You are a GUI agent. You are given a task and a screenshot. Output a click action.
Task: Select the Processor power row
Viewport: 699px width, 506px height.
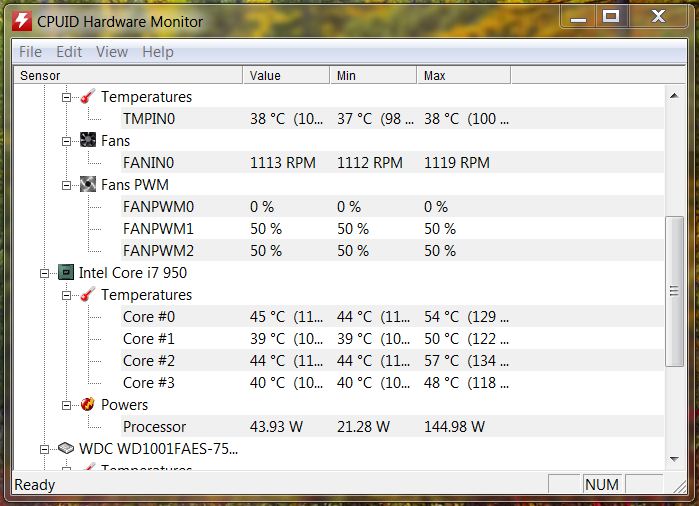(x=392, y=427)
